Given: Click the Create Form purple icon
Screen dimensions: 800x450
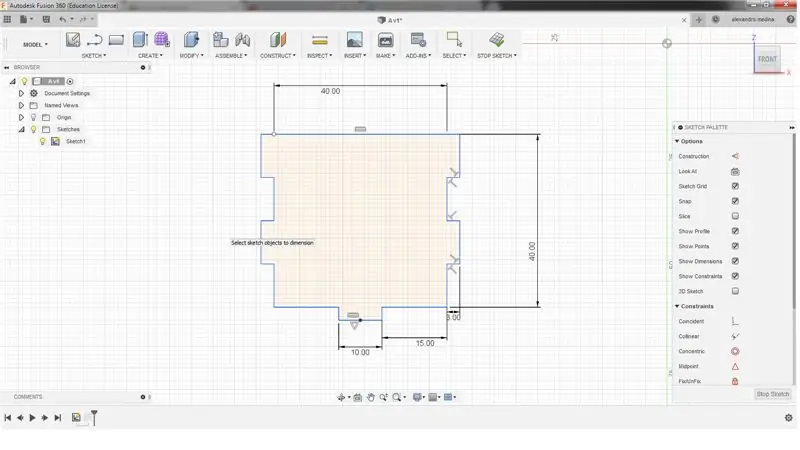Looking at the screenshot, I should 162,40.
